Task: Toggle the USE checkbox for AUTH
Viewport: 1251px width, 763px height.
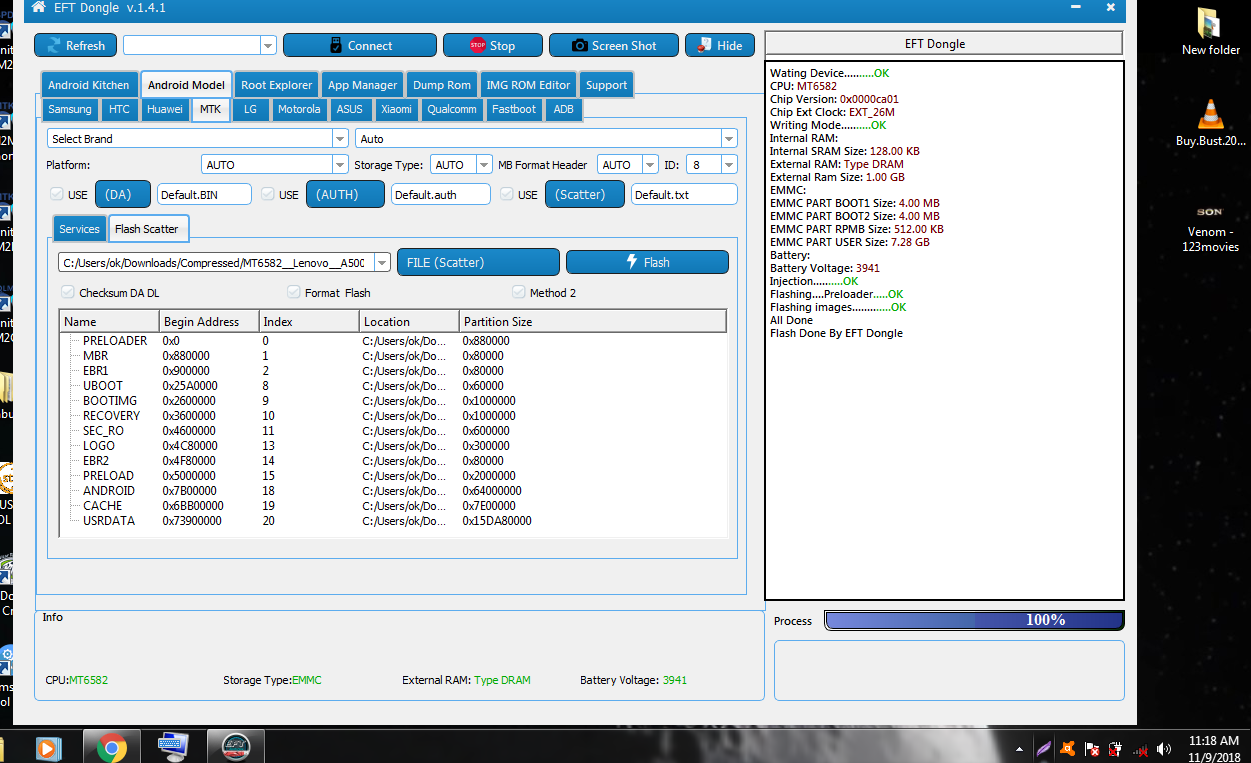Action: (268, 194)
